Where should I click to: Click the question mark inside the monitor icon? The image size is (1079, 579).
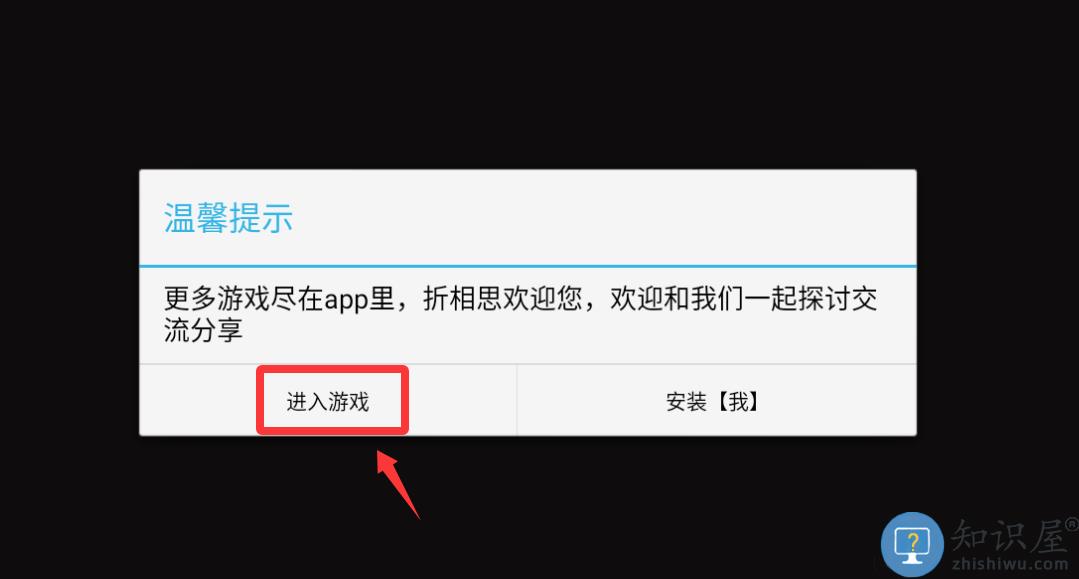coord(913,540)
